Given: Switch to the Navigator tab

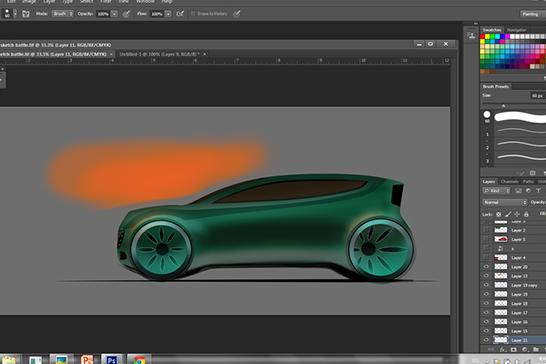Looking at the screenshot, I should (x=516, y=30).
